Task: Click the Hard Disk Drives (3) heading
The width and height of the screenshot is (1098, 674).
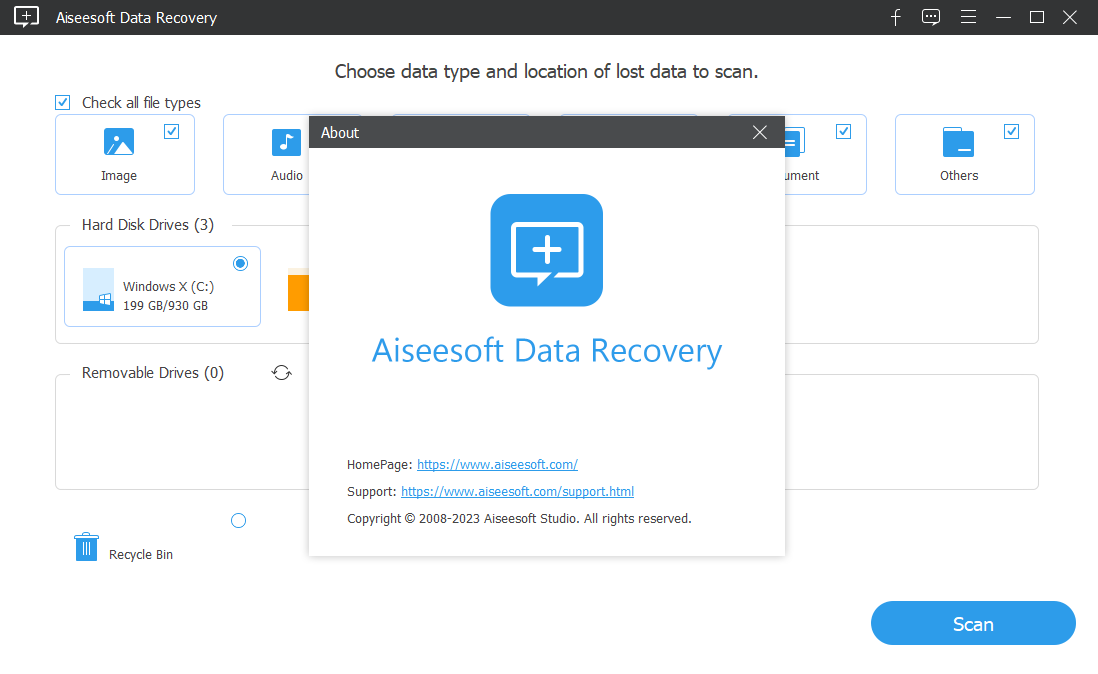Action: coord(148,225)
